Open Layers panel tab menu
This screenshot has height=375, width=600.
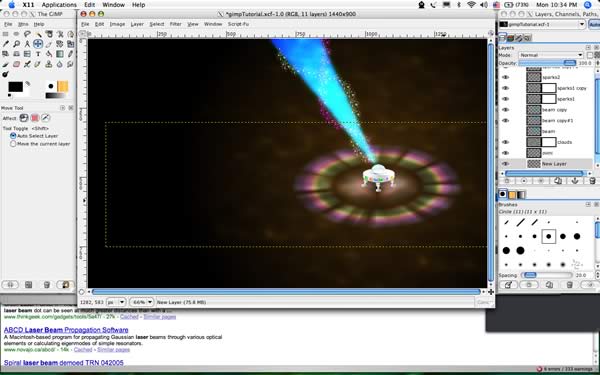[588, 47]
